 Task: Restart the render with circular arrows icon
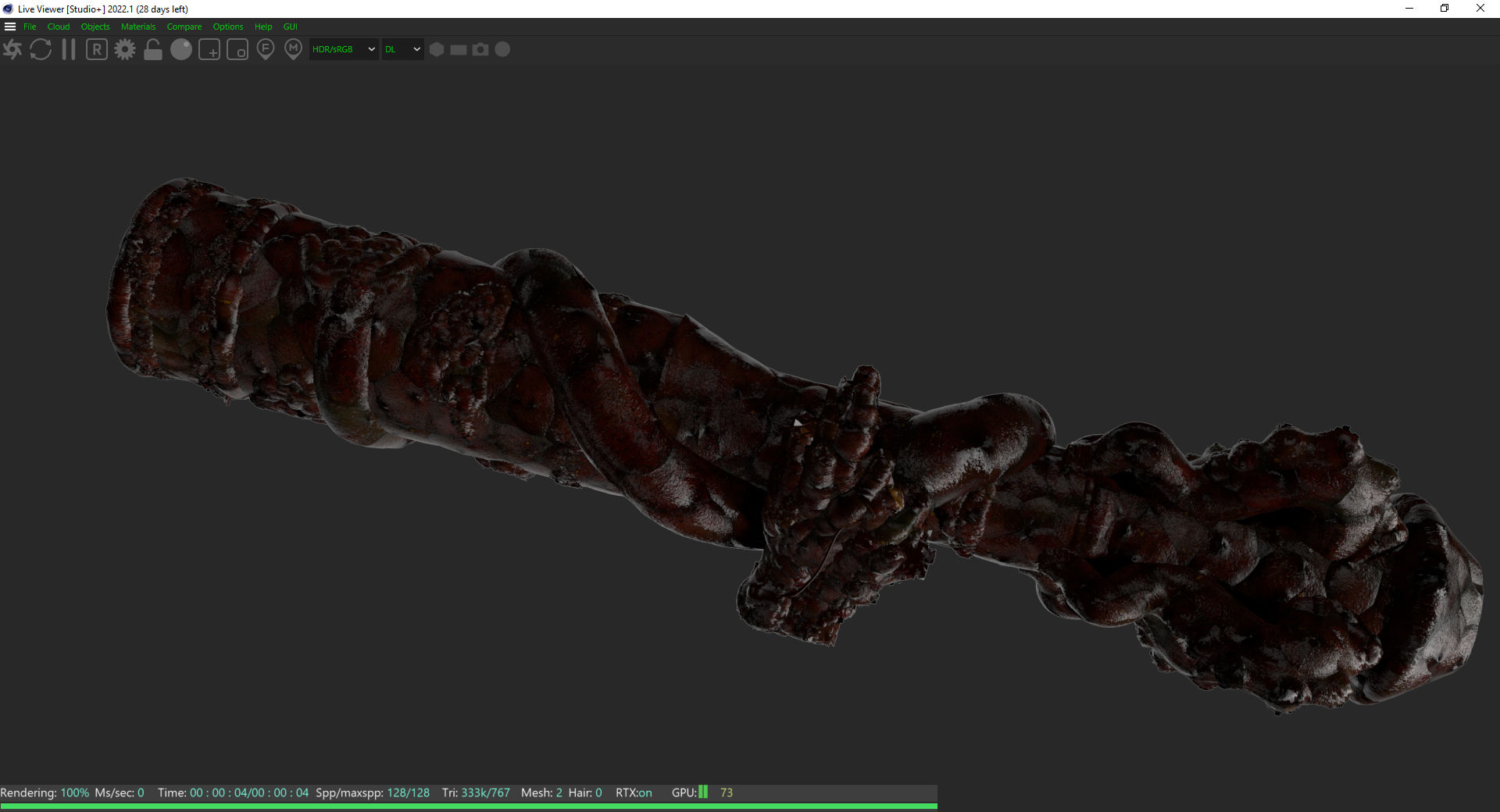click(41, 50)
